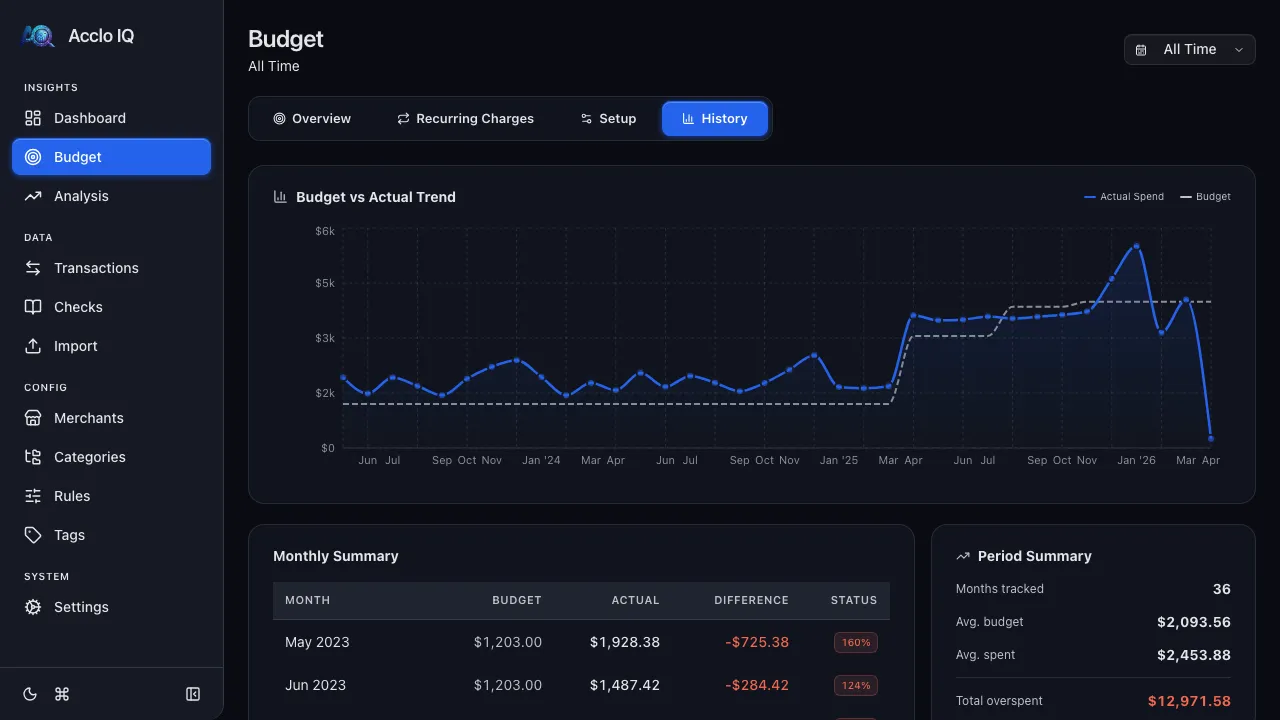
Task: Open the Settings page
Action: point(111,607)
